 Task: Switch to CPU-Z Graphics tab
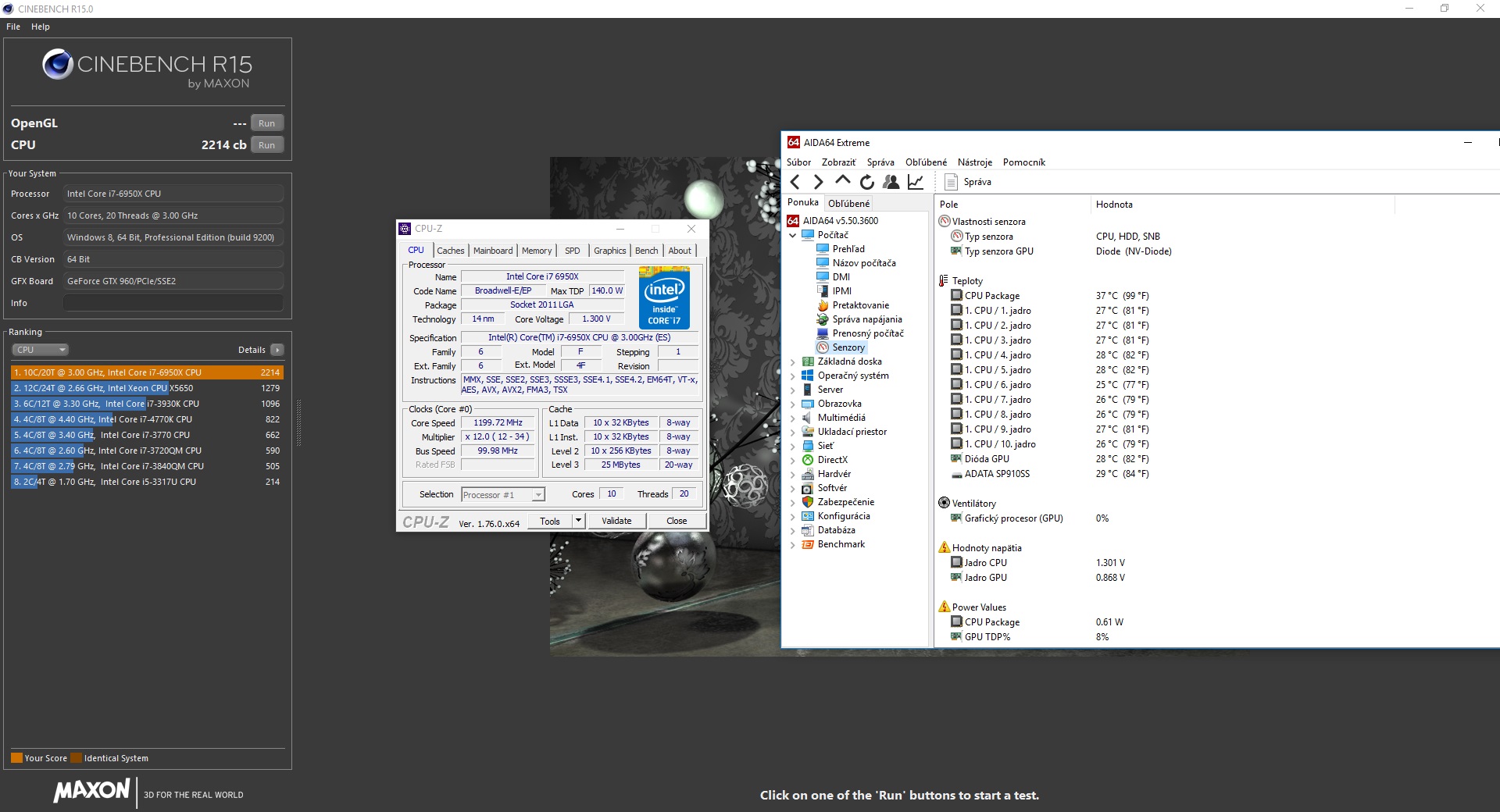(610, 251)
